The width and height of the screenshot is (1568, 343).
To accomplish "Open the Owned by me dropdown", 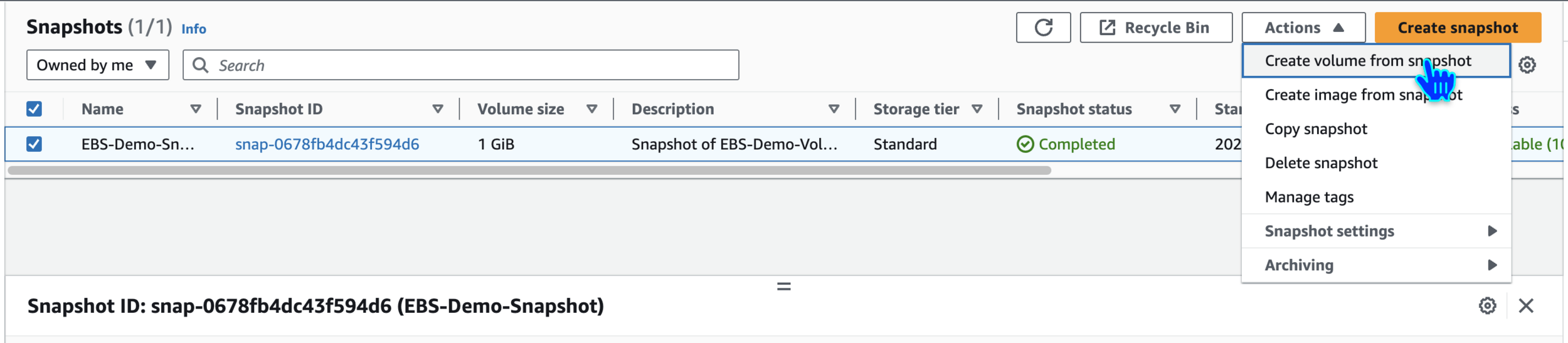I will point(98,65).
